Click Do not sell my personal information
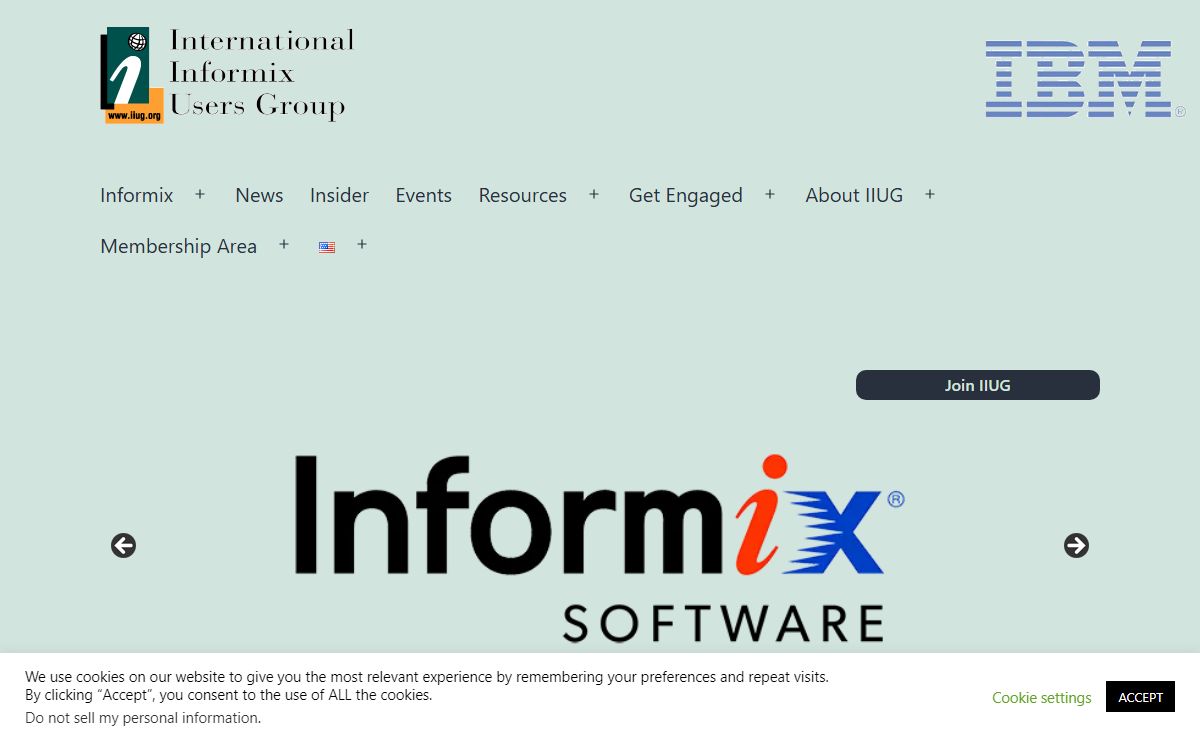Viewport: 1200px width, 740px height. [143, 718]
